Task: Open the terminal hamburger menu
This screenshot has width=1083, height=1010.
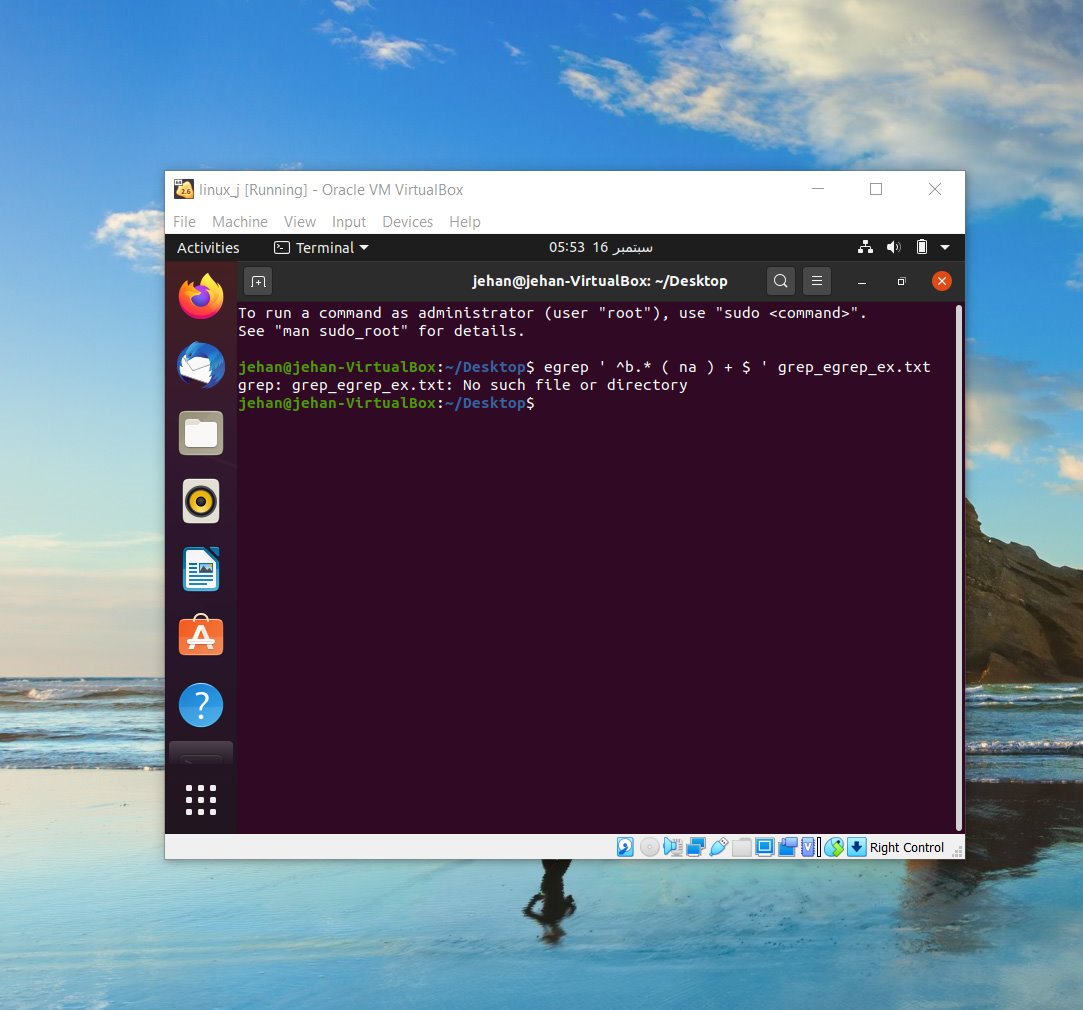Action: [817, 281]
